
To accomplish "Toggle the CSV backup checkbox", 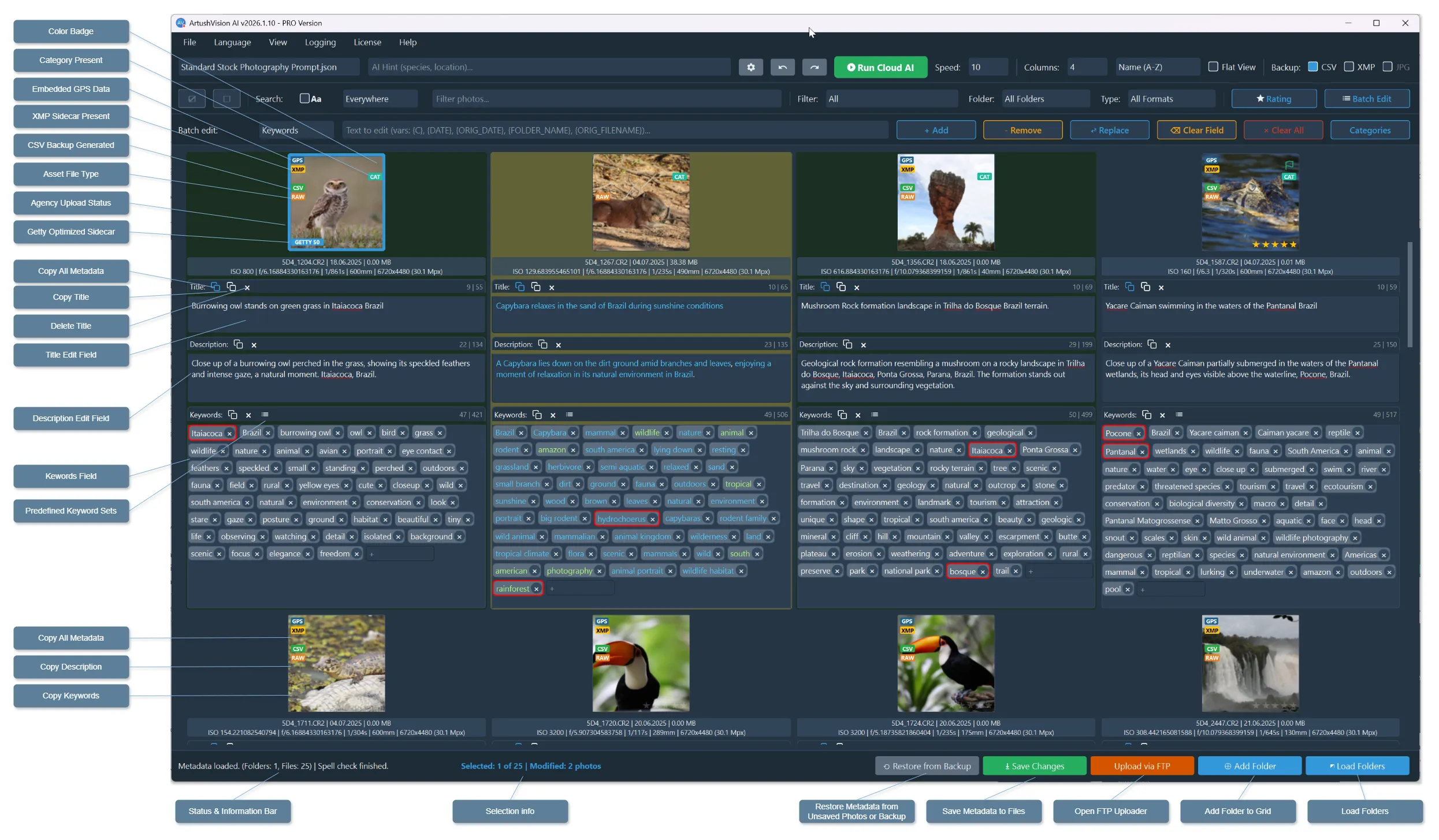I will tap(1312, 67).
